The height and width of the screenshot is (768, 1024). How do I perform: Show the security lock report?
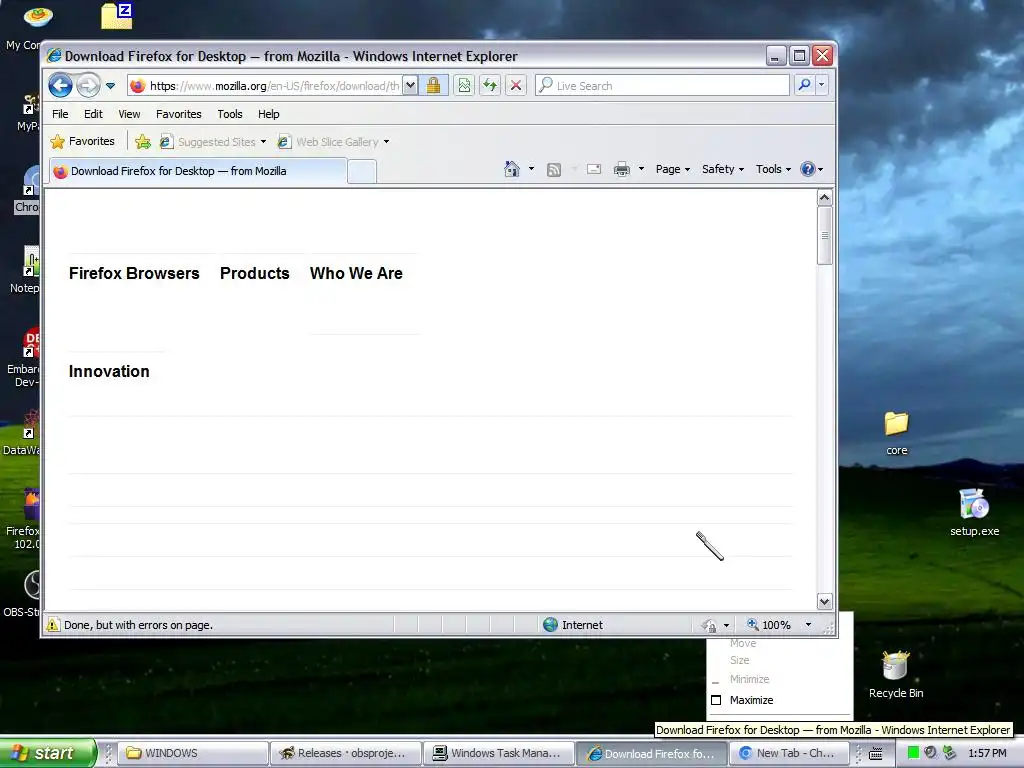click(433, 86)
